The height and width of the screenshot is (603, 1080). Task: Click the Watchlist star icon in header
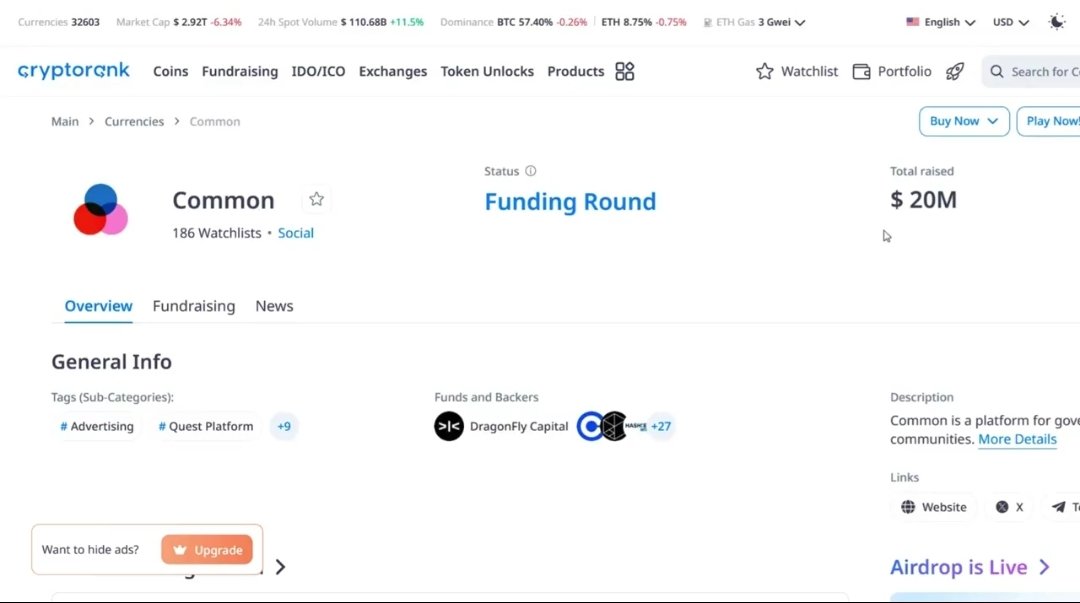[x=765, y=71]
